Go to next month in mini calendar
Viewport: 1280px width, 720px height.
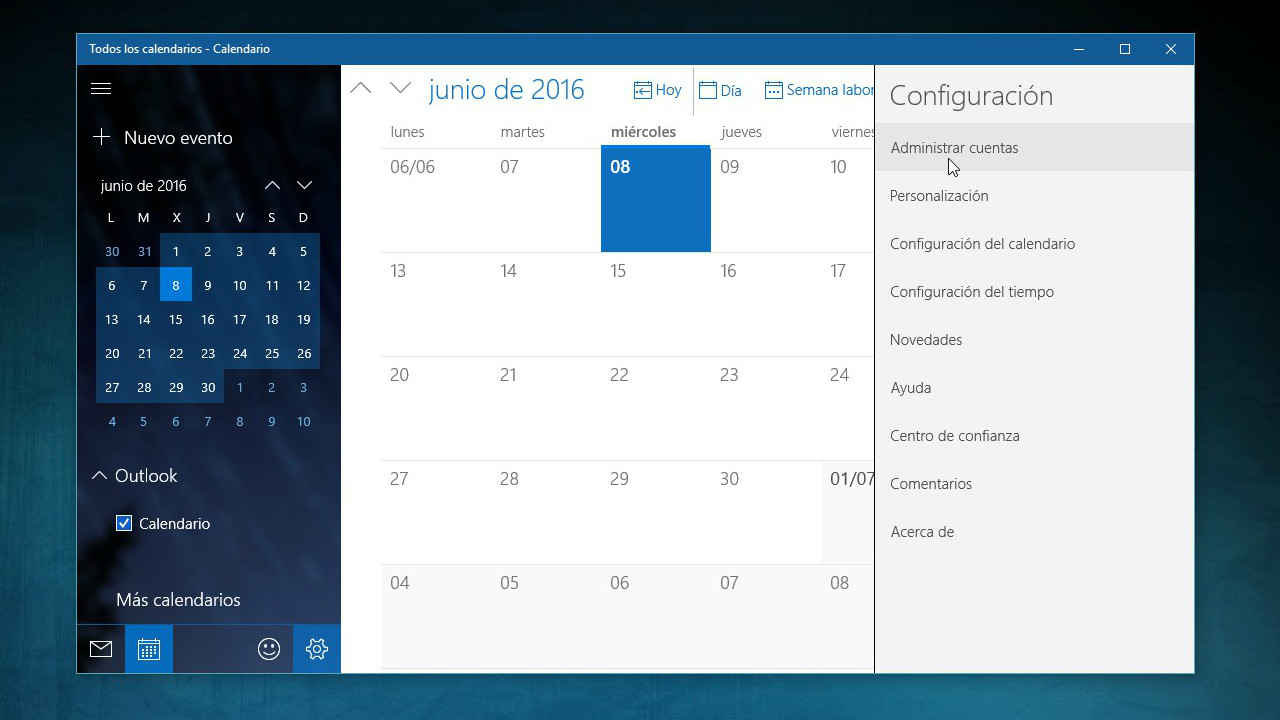click(x=305, y=185)
